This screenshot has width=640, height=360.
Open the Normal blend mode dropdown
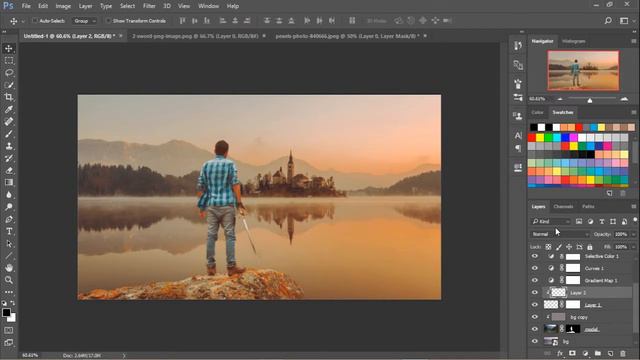click(x=560, y=234)
